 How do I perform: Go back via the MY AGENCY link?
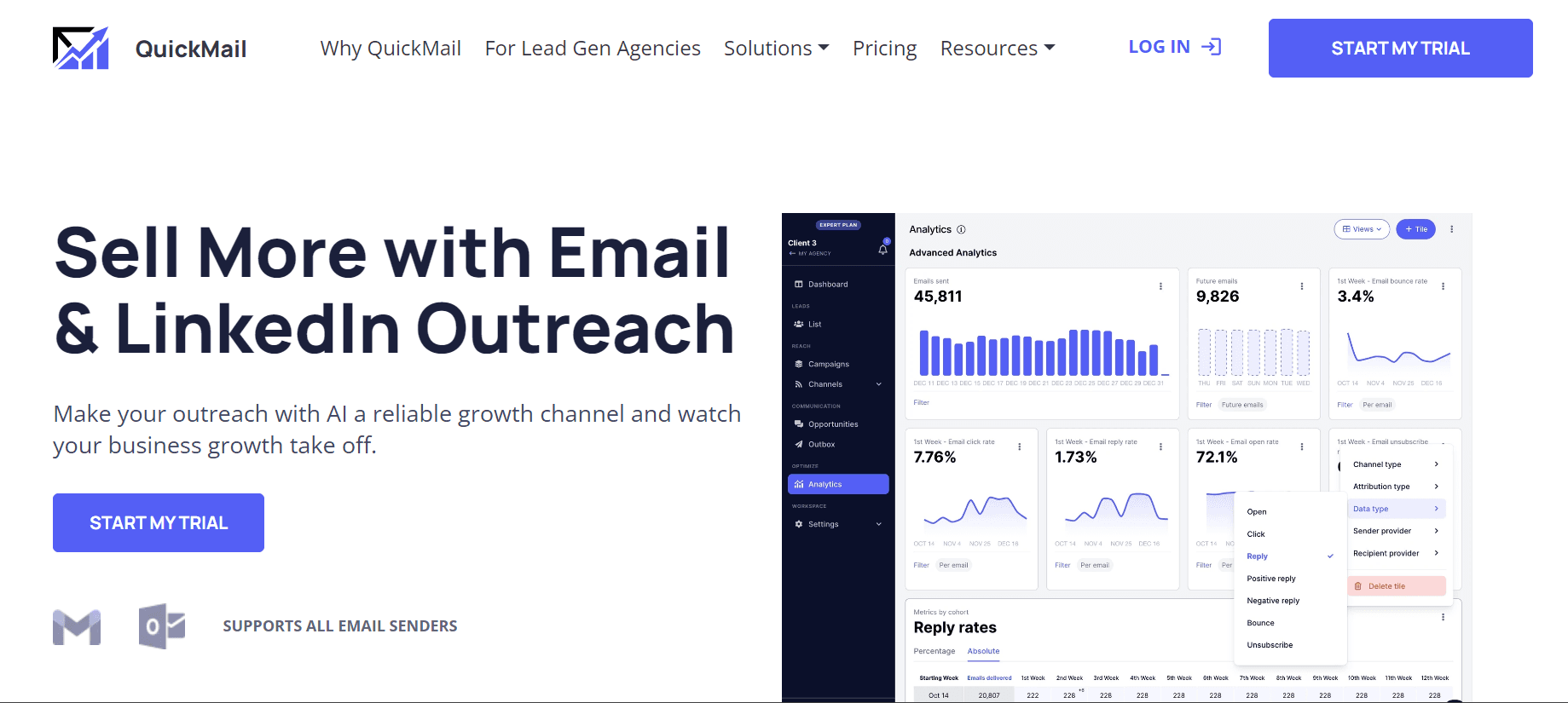tap(810, 254)
